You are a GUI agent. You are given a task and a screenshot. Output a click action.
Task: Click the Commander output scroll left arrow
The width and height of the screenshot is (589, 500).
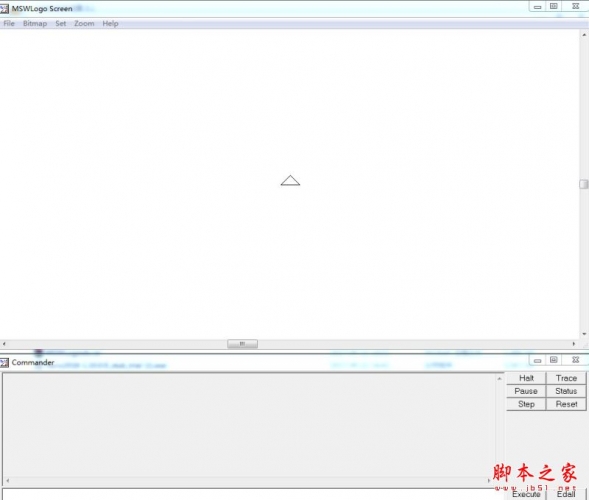pos(8,480)
